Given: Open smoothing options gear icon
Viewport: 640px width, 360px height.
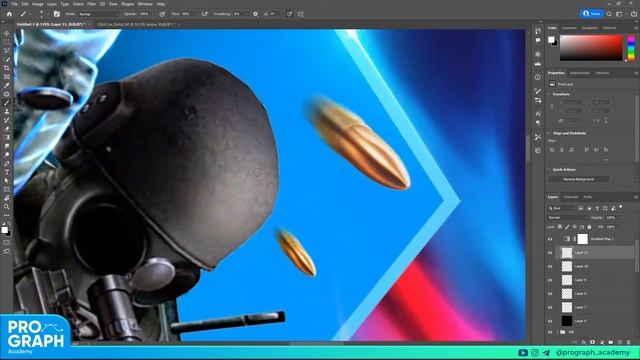Looking at the screenshot, I should point(256,14).
